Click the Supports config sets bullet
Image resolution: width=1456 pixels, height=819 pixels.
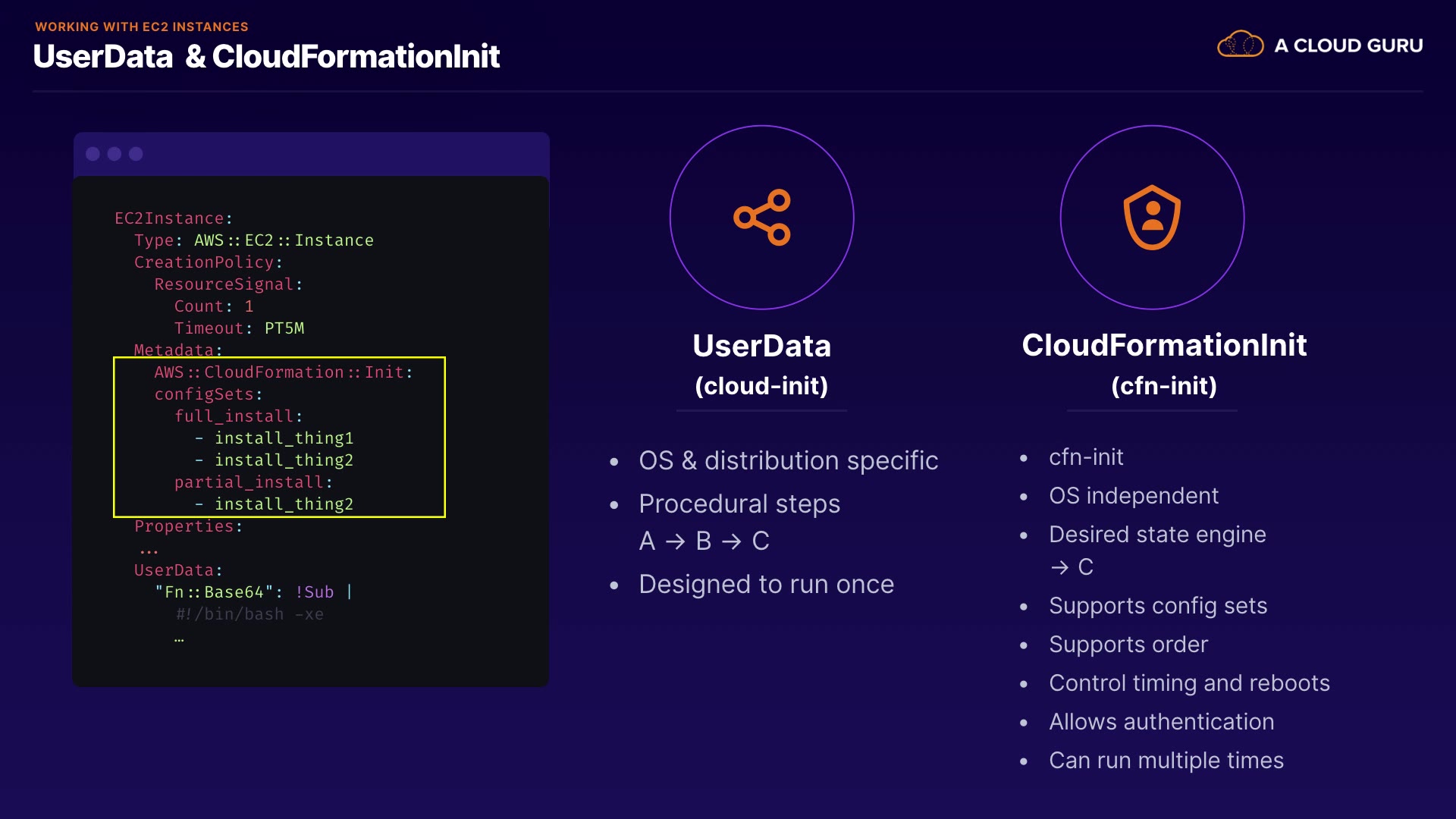pos(1157,606)
